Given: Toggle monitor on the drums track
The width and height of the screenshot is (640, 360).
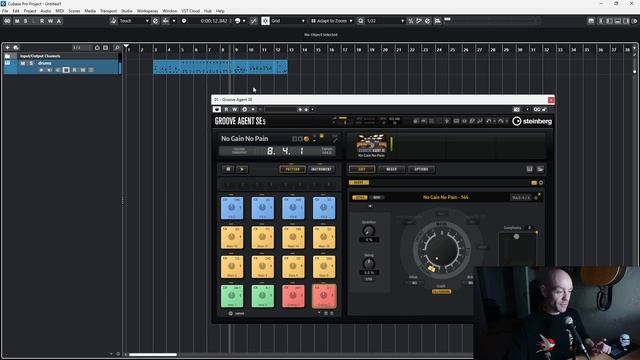Looking at the screenshot, I should 49,70.
